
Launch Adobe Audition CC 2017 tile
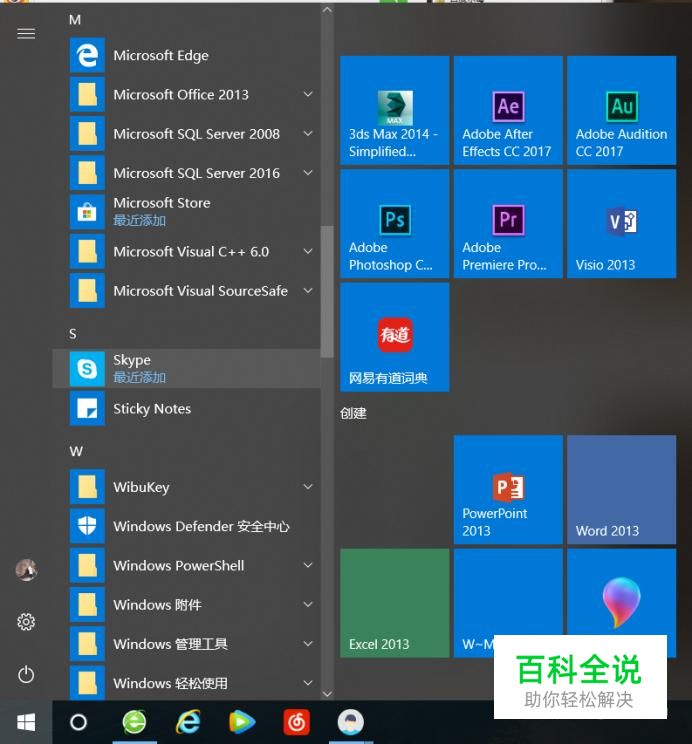621,110
